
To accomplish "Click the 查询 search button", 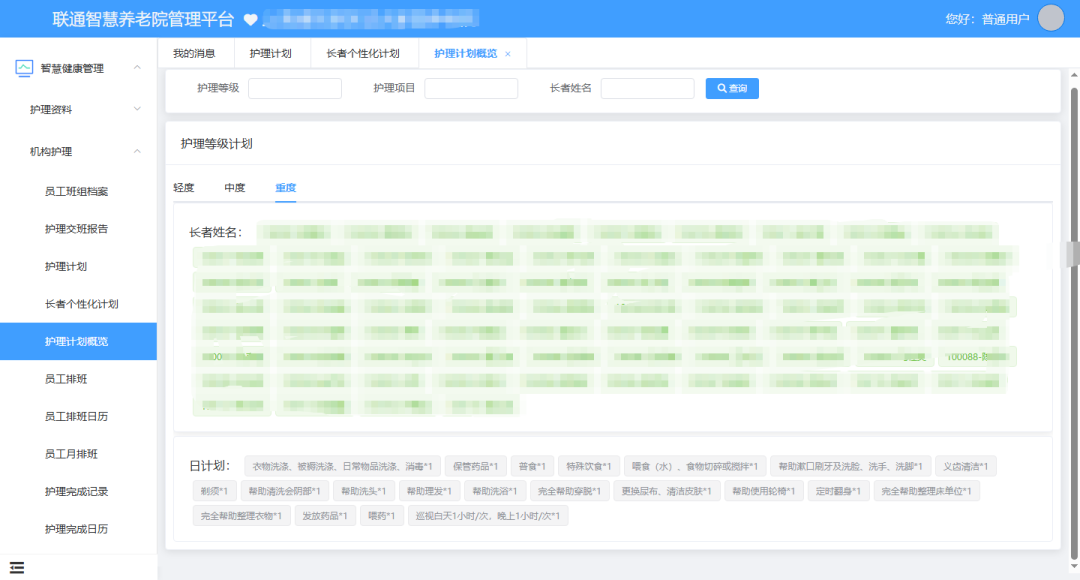I will pyautogui.click(x=730, y=88).
